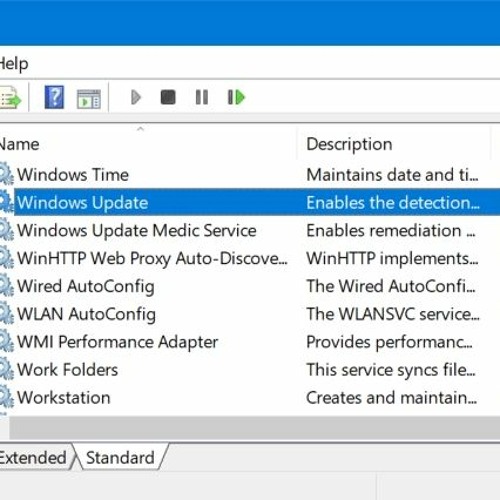Screen dimensions: 500x500
Task: Select the Wired AutoConfig service
Action: coord(86,286)
